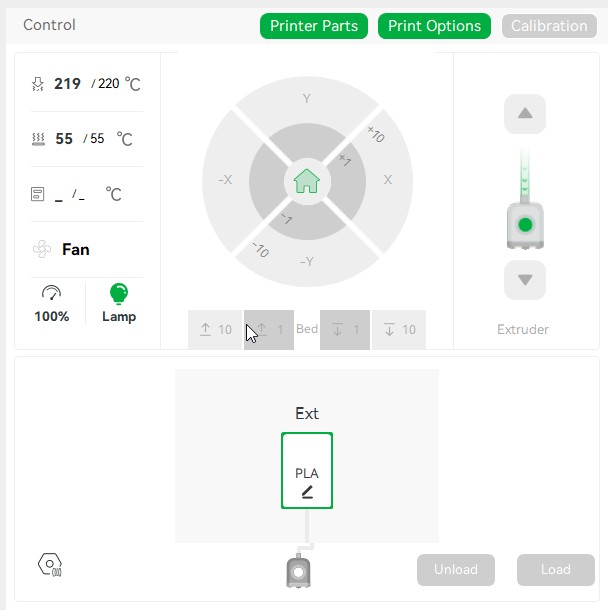This screenshot has height=610, width=608.
Task: Open the Printer Parts tab
Action: pyautogui.click(x=314, y=26)
